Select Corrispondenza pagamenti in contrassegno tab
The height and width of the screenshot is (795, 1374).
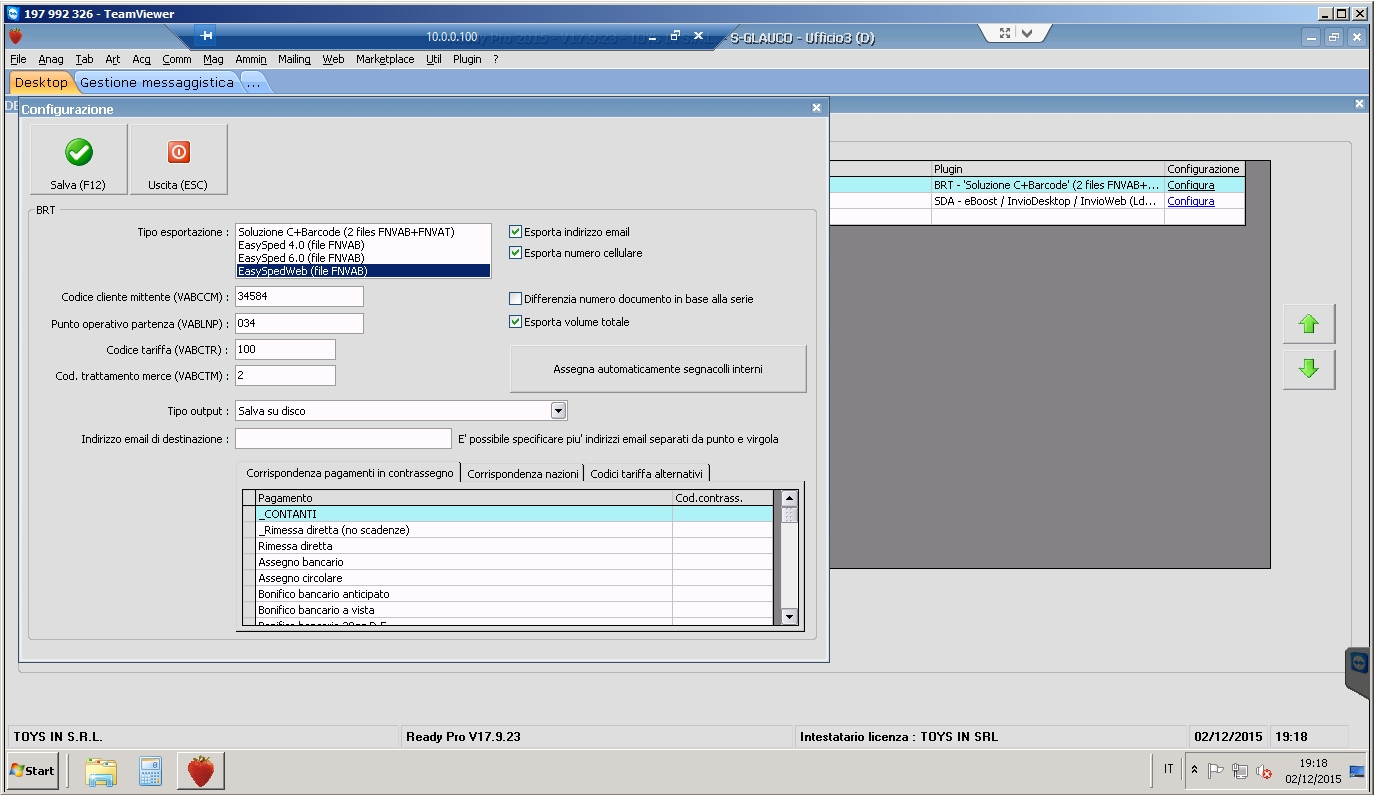[349, 472]
